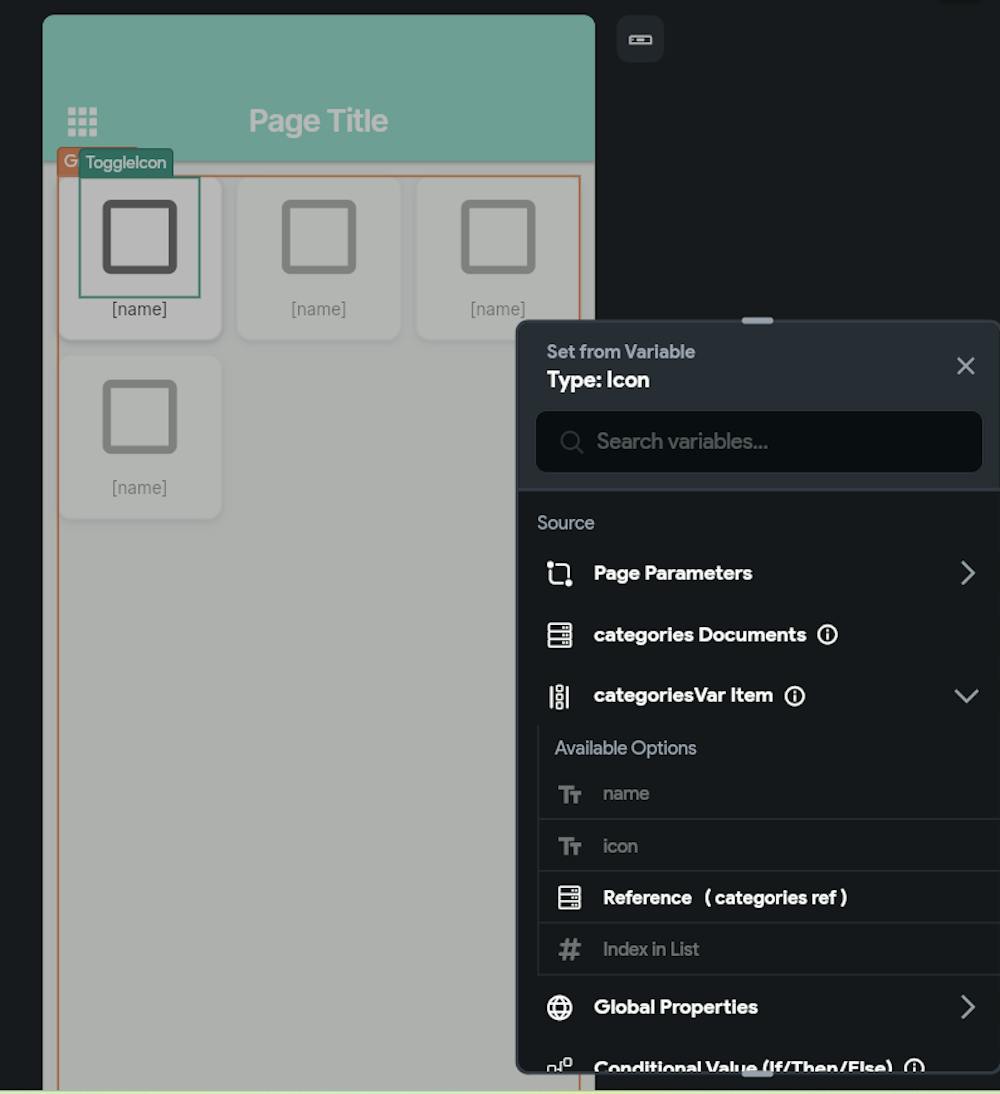Select Index in List option

(x=650, y=950)
